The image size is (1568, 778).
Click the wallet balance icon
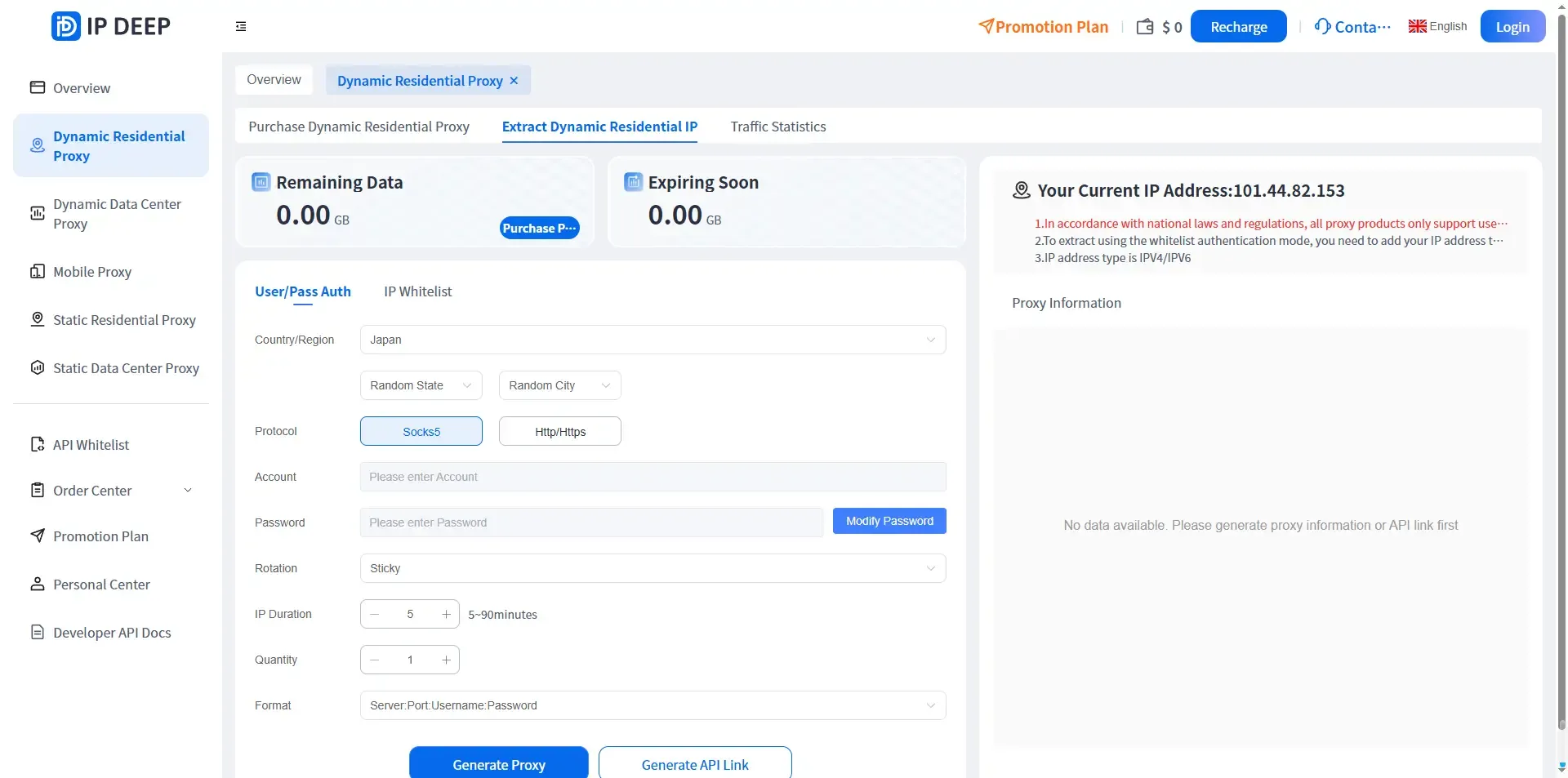click(1145, 27)
